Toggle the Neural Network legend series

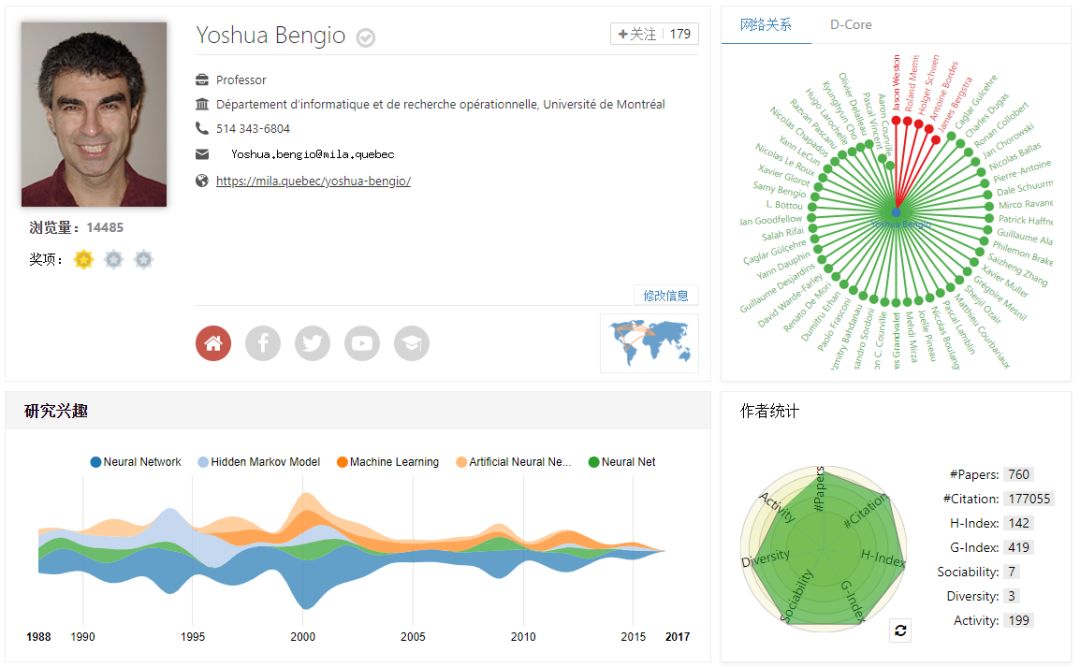[136, 462]
